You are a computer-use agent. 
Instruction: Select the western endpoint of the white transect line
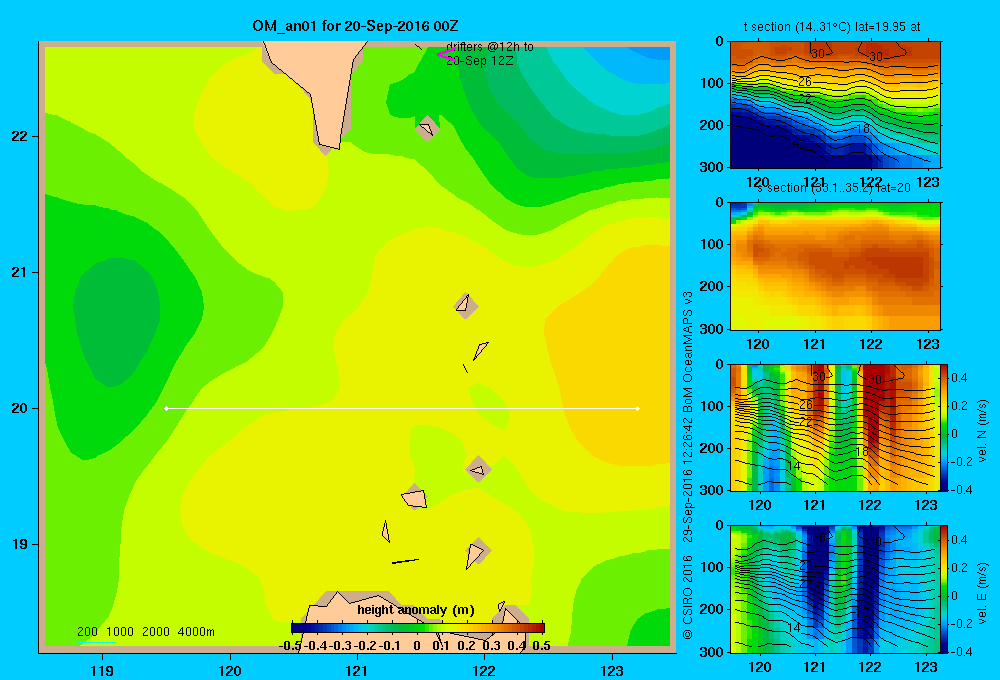click(166, 408)
